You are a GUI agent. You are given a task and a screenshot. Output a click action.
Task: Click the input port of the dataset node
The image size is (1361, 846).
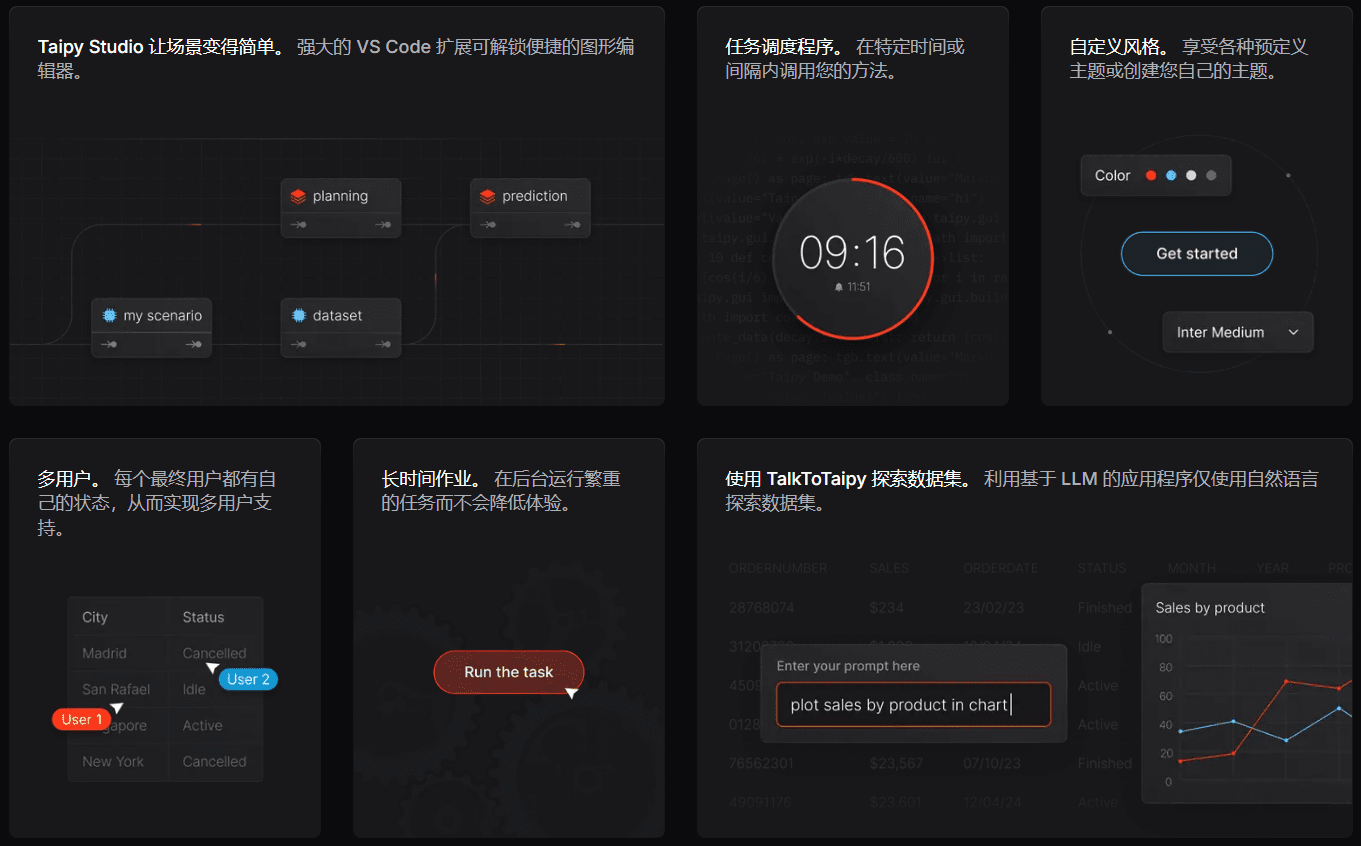(x=298, y=345)
